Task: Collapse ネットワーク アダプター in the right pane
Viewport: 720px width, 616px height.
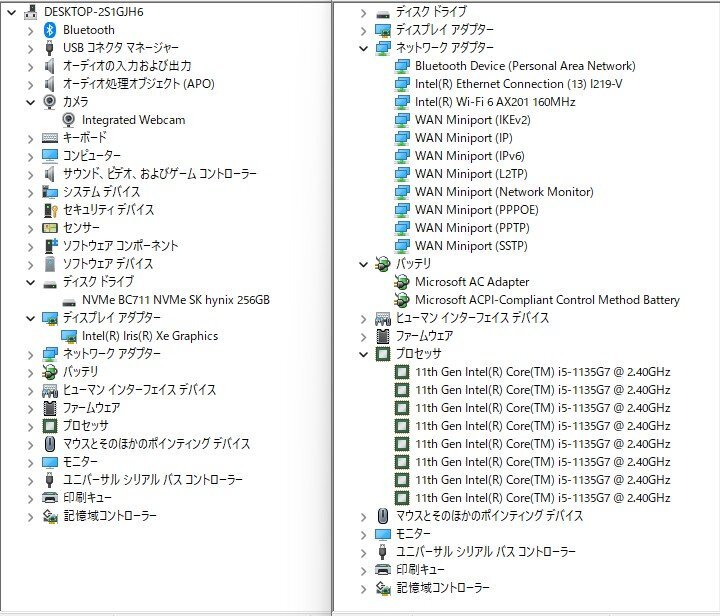Action: [x=364, y=48]
